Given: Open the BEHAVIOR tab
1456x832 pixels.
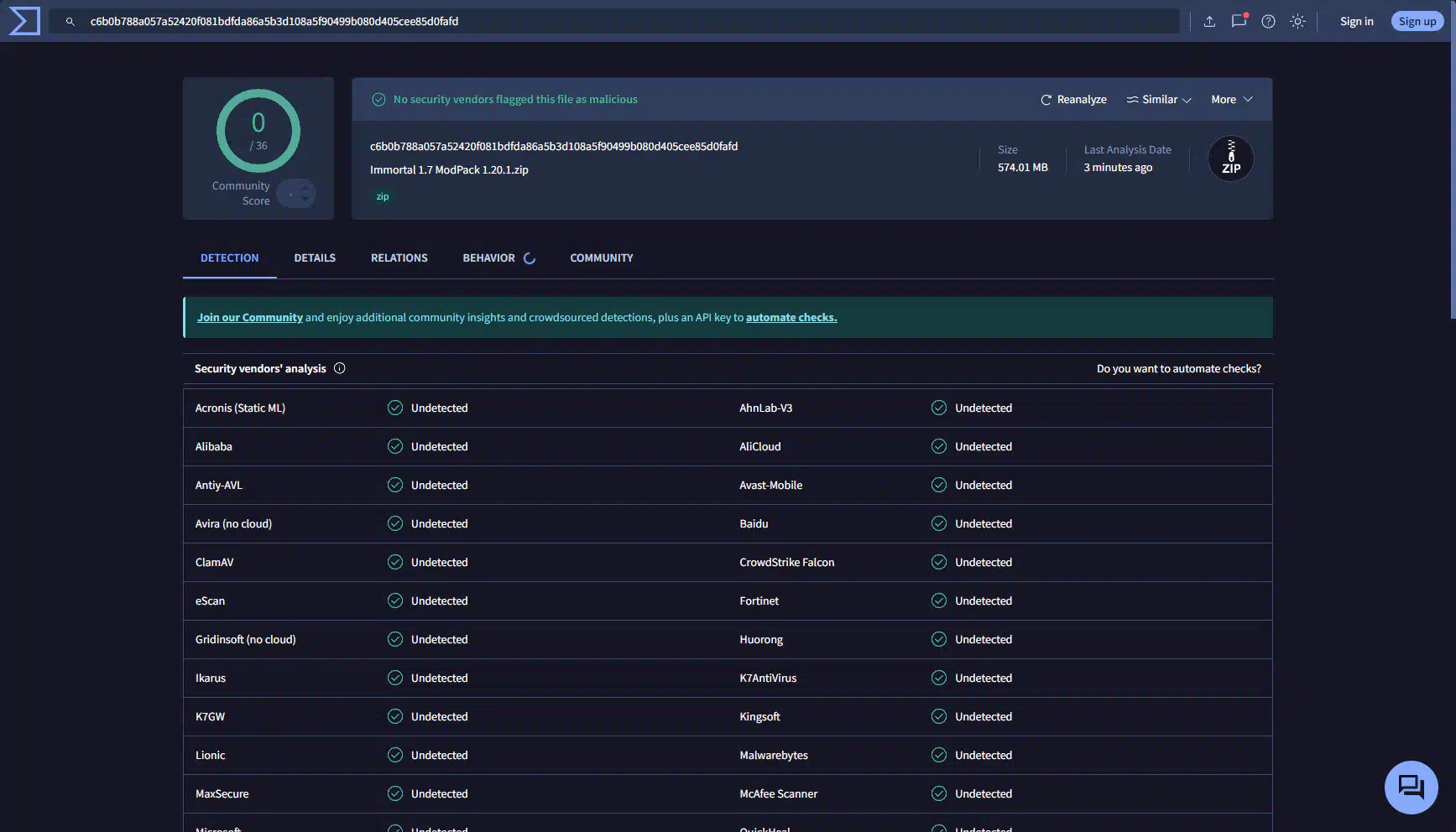Looking at the screenshot, I should 489,258.
